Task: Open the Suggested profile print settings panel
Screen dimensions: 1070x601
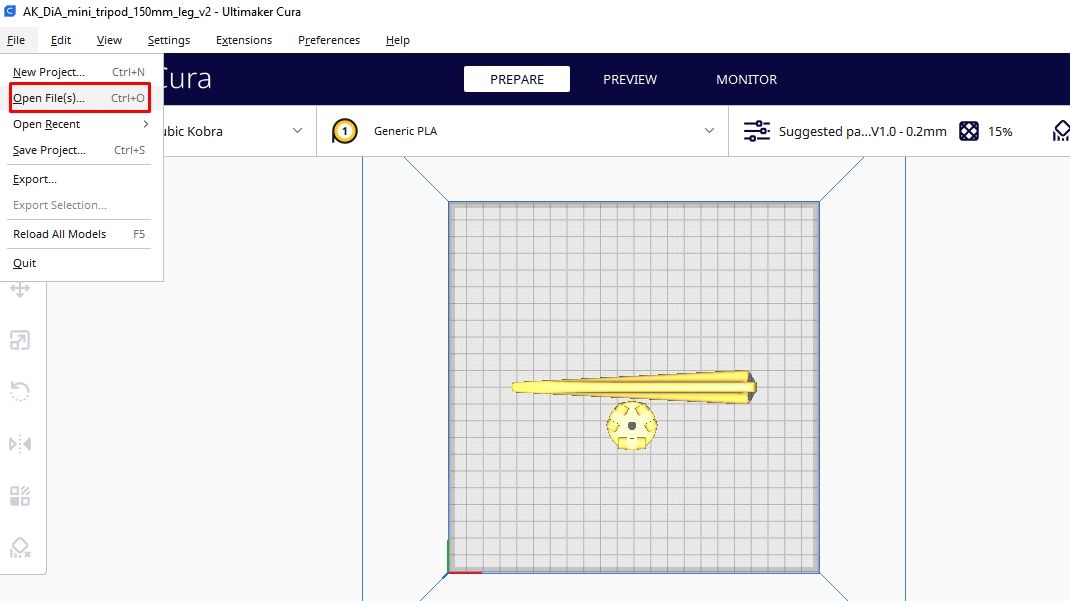Action: coord(863,131)
